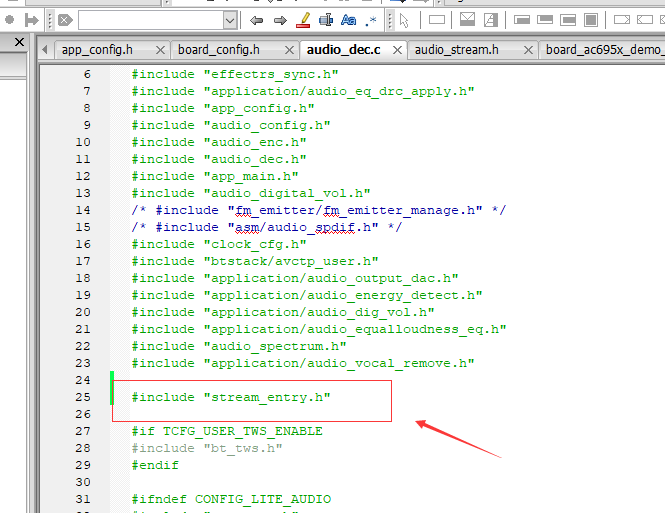665x513 pixels.
Task: Click the empty rectangle block icon
Action: pos(436,20)
